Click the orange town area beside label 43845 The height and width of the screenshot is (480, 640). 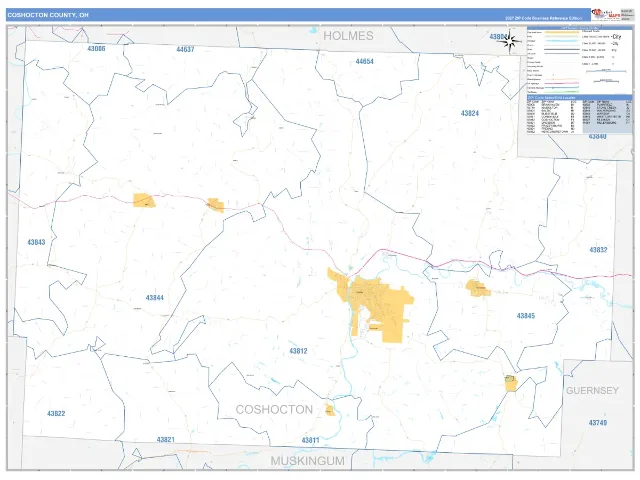click(x=478, y=288)
